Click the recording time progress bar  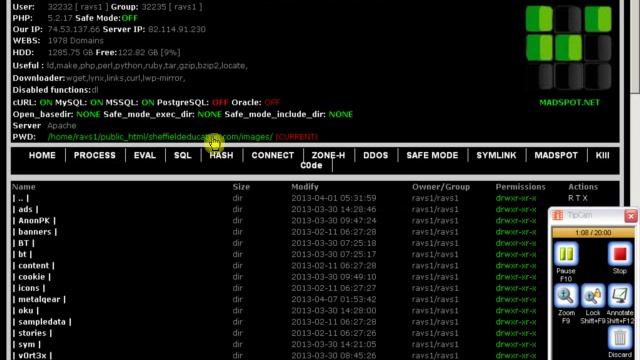pos(593,233)
